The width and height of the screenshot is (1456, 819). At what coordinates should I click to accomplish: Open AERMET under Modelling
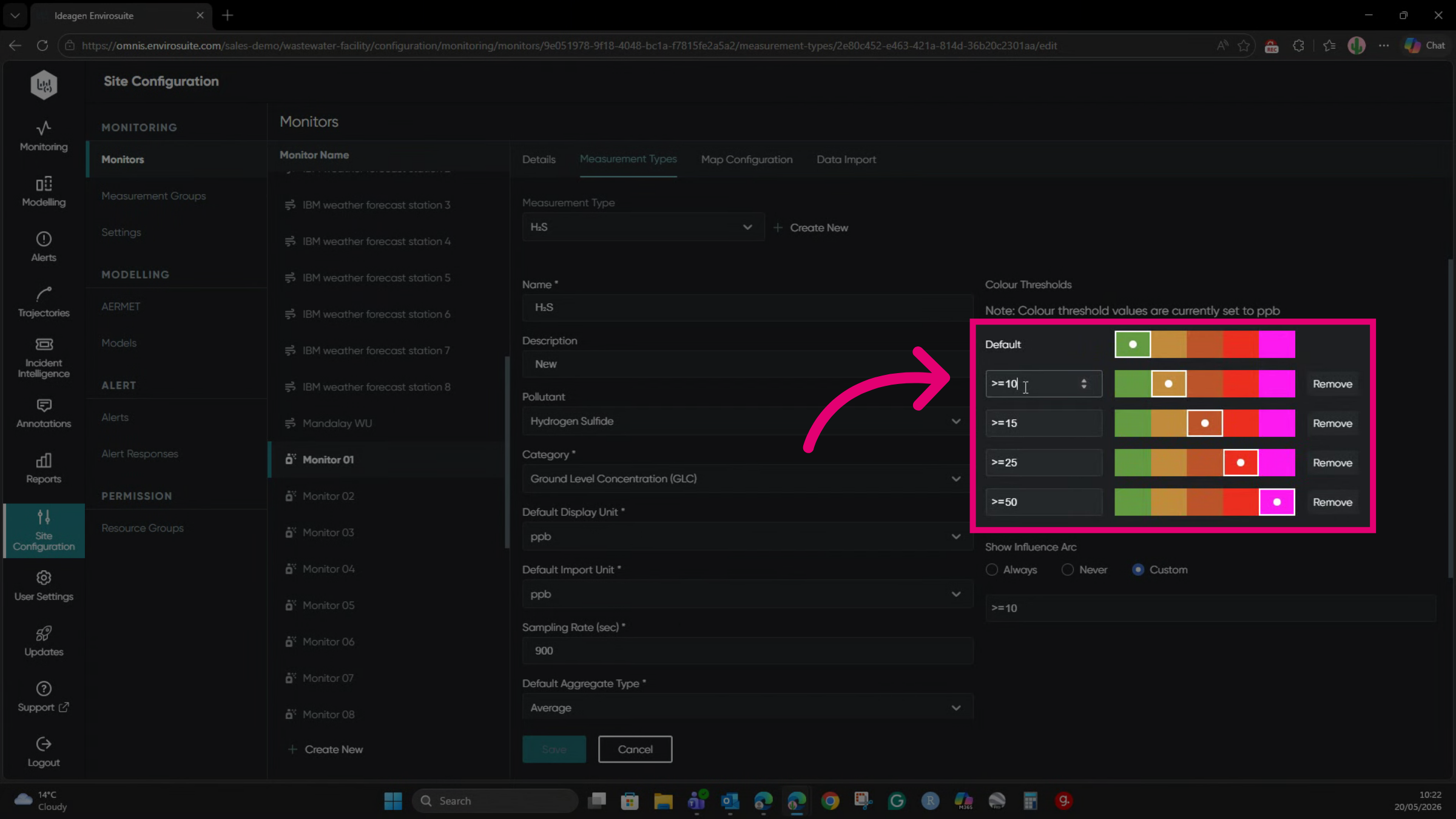pyautogui.click(x=121, y=306)
